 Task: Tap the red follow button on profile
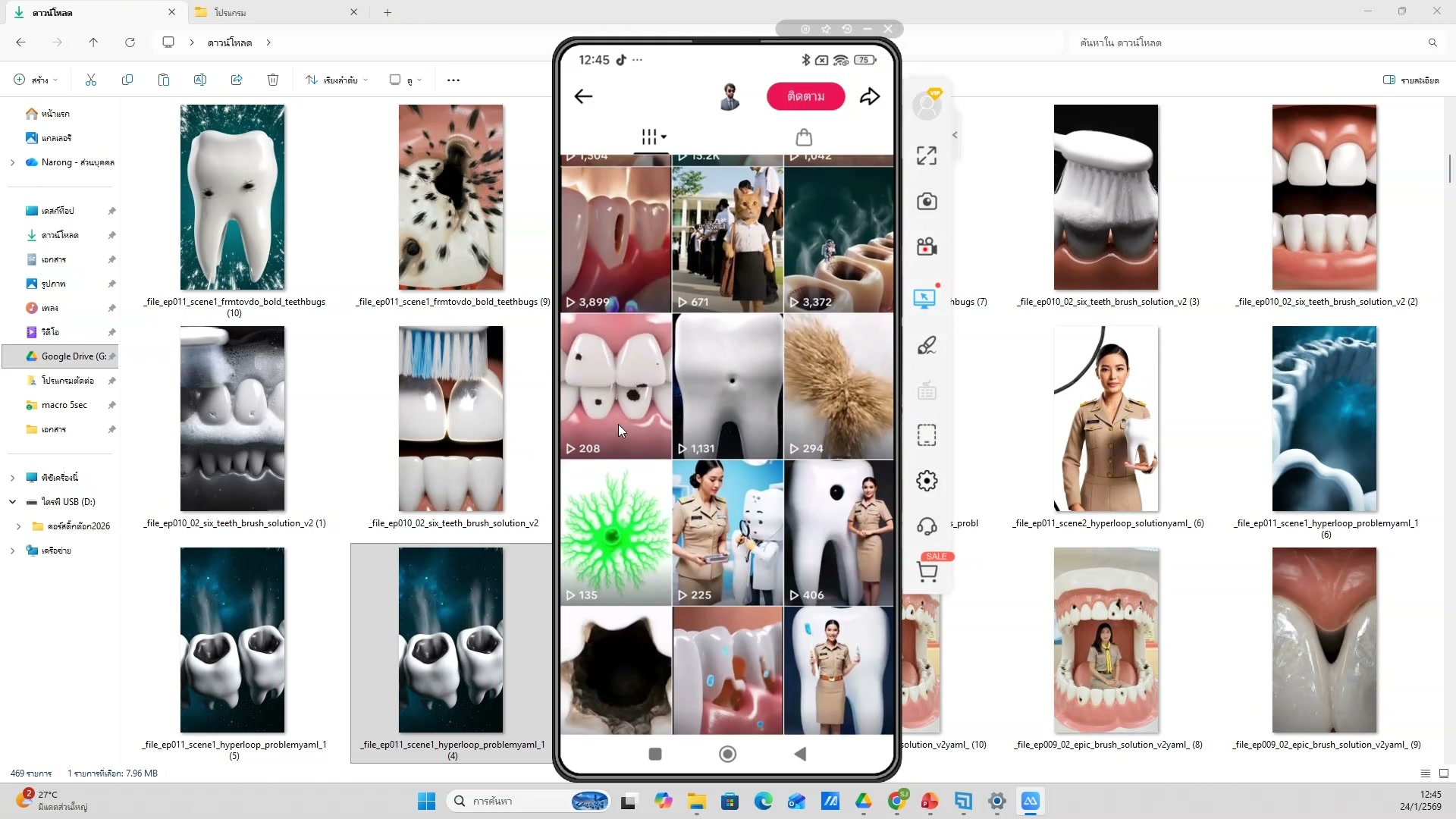click(805, 96)
